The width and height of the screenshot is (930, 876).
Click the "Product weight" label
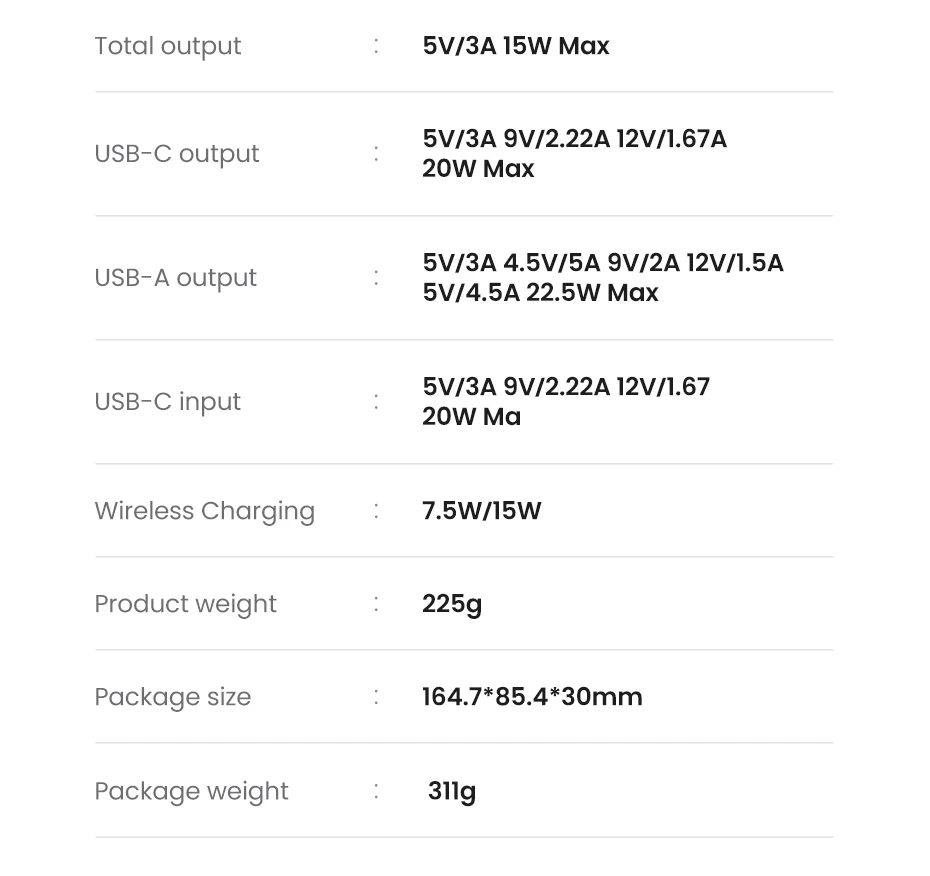[185, 604]
